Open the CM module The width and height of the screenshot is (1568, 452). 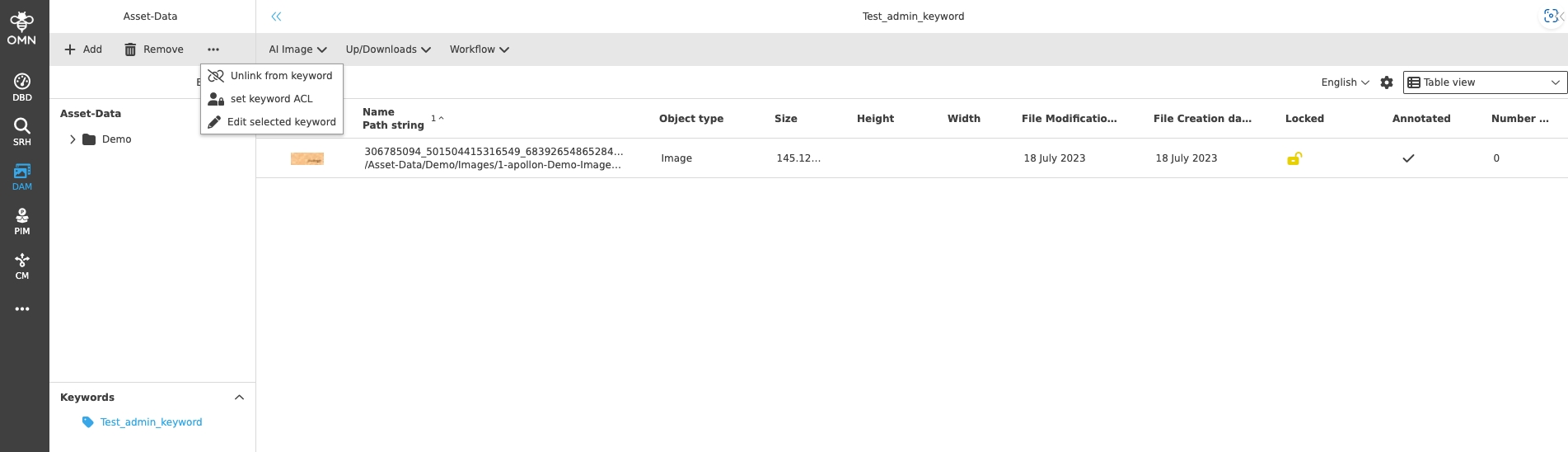pyautogui.click(x=22, y=265)
